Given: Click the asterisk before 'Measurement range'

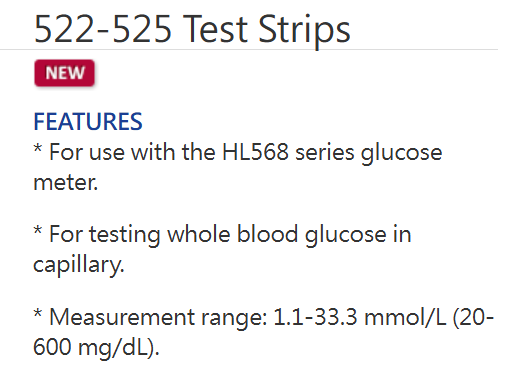Looking at the screenshot, I should pos(38,313).
